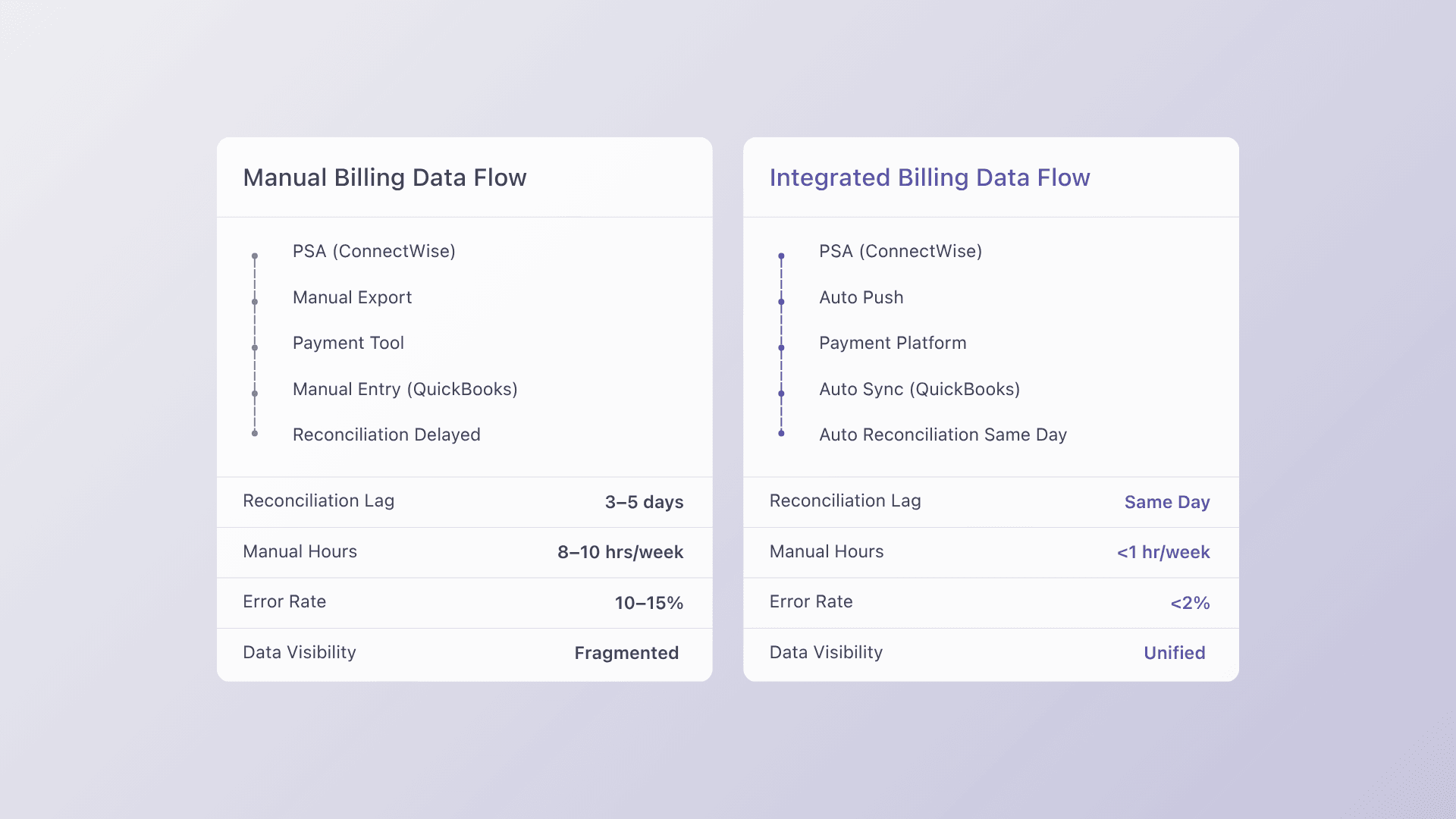
Task: Click the 3–5 days reconciliation lag value
Action: 644,502
